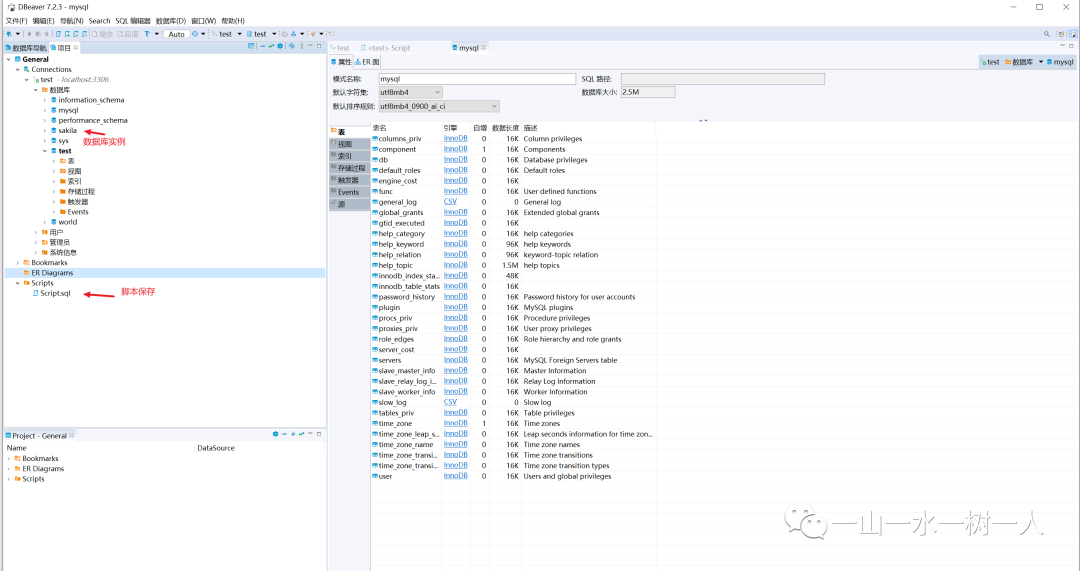1080x571 pixels.
Task: Close the mysql editor tab
Action: pyautogui.click(x=484, y=48)
